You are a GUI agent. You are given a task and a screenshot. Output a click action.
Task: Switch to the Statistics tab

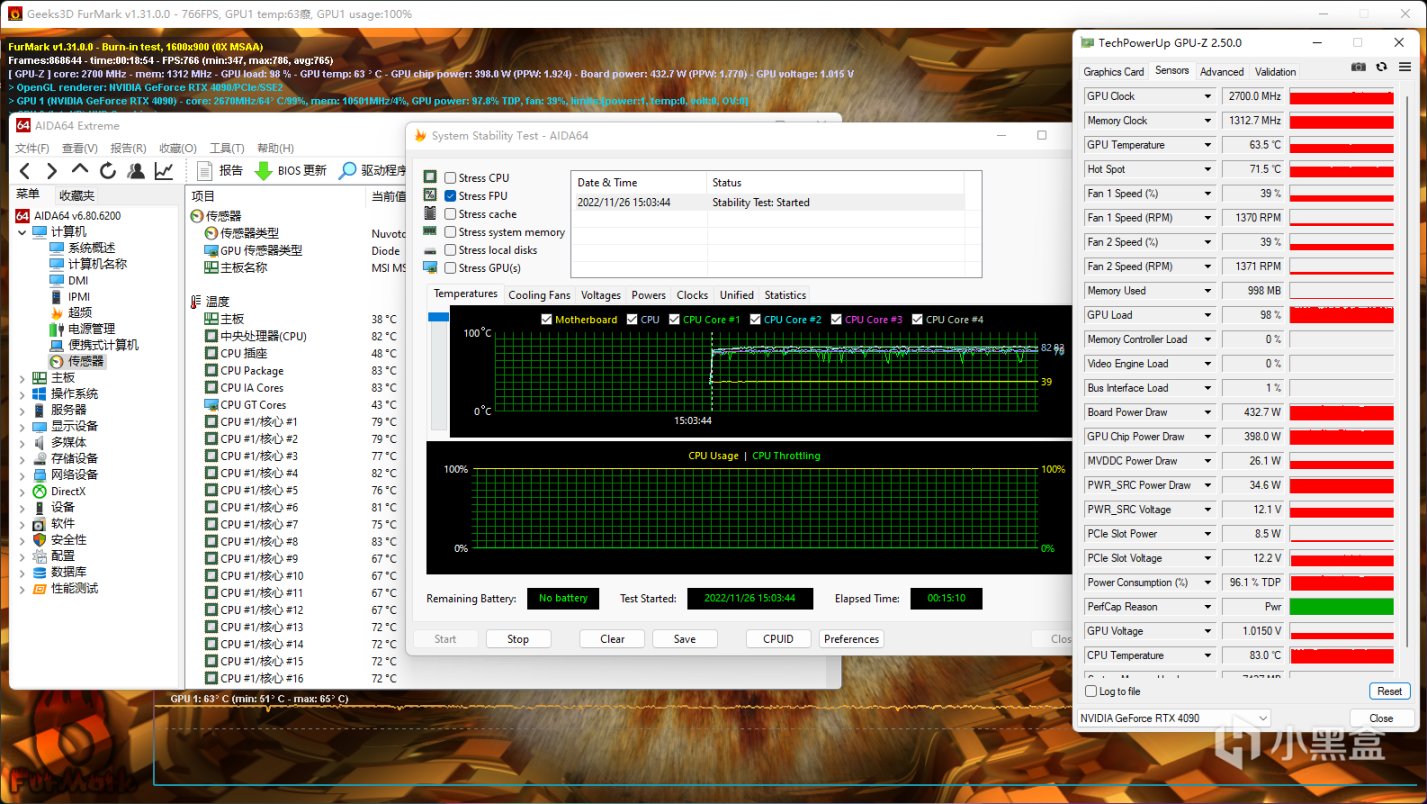(x=785, y=295)
